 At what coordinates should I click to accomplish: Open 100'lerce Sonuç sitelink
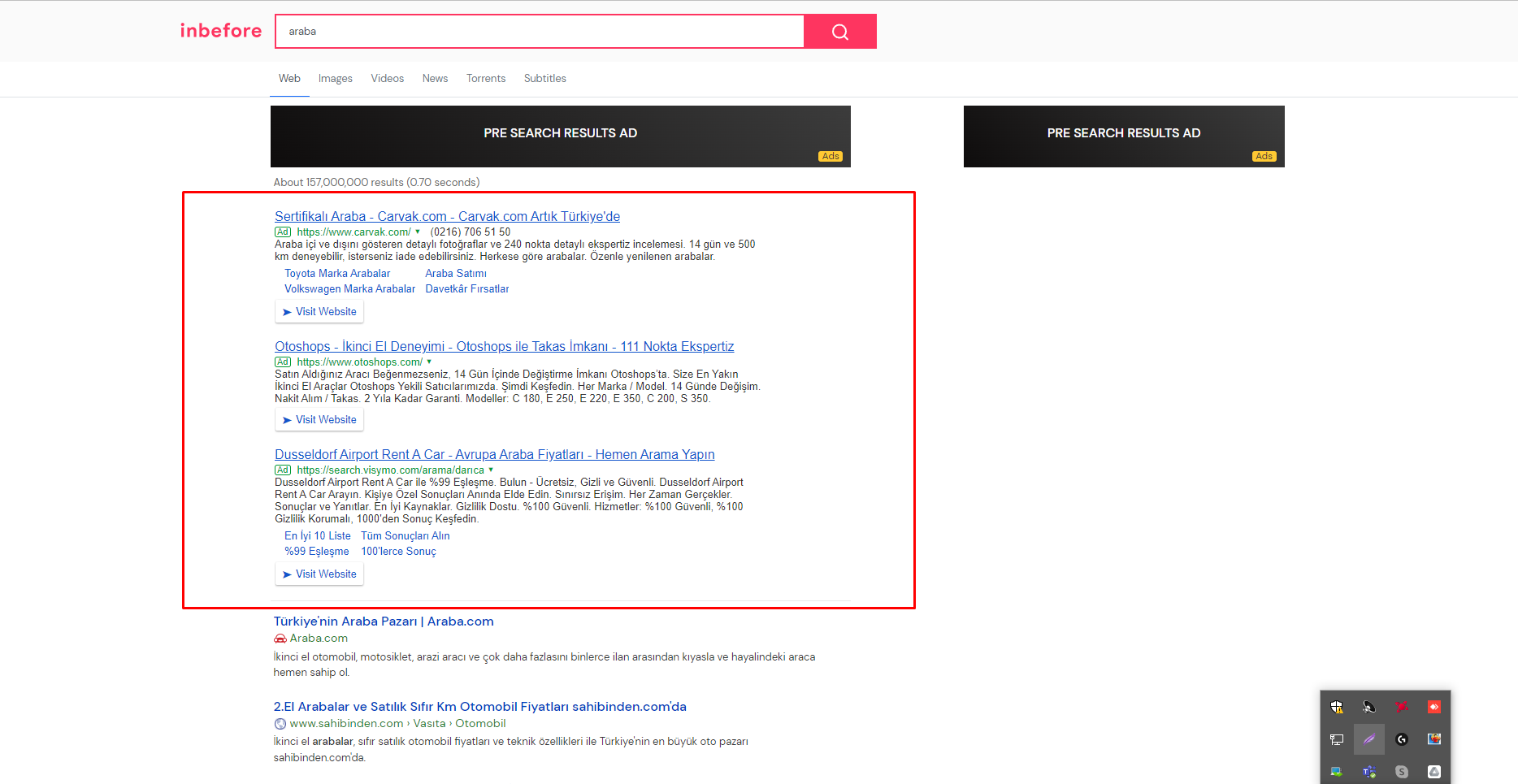[398, 552]
